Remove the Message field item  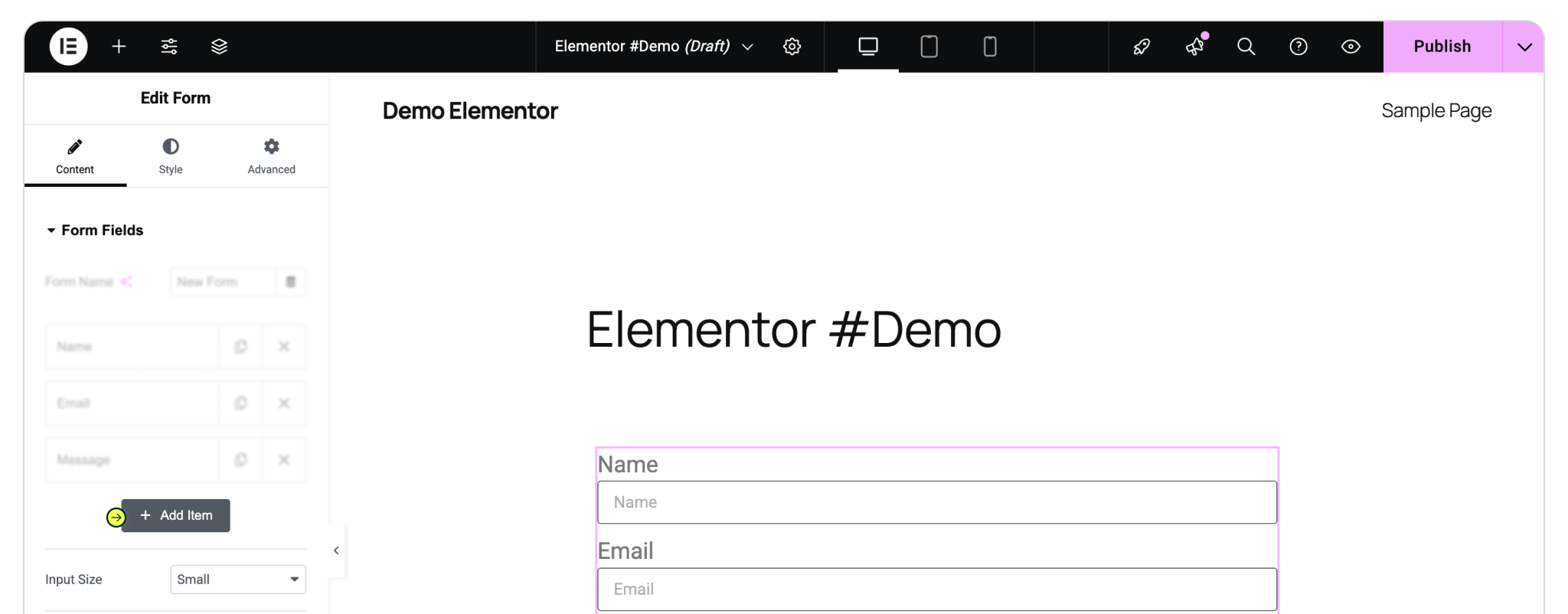[284, 460]
